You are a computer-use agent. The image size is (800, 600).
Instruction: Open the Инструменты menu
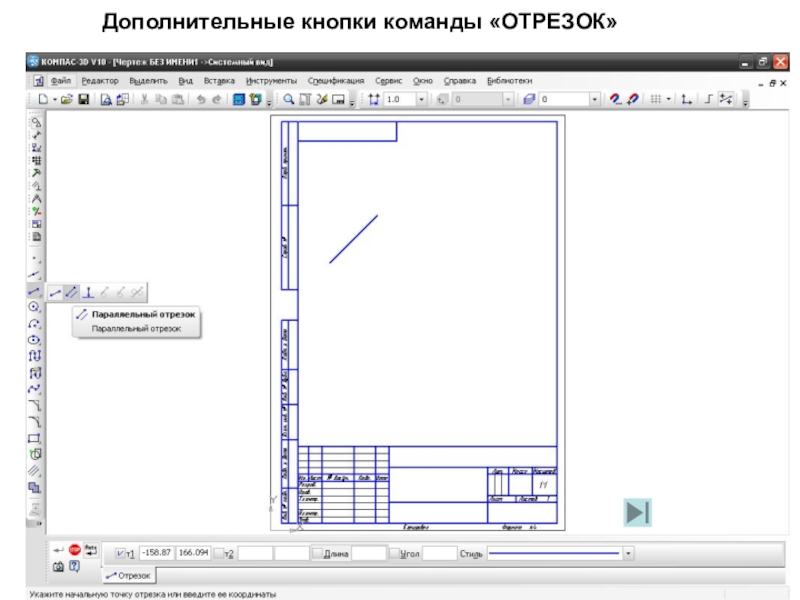click(271, 80)
